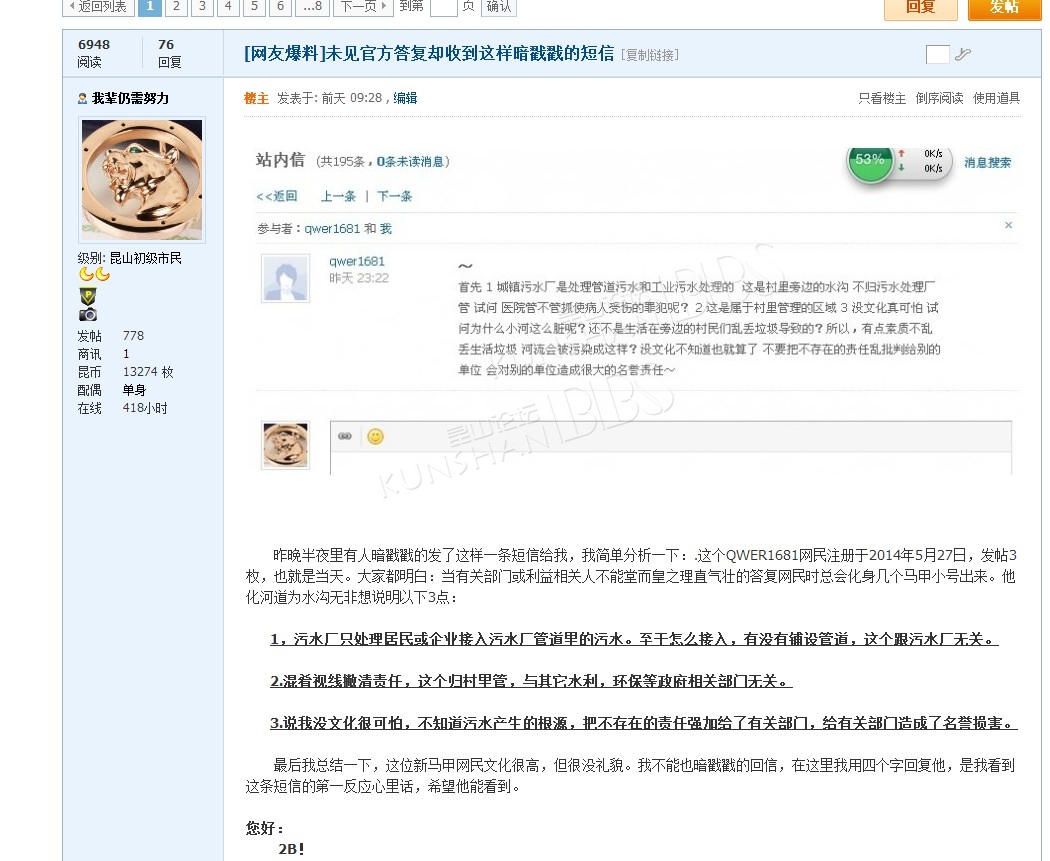Click the page number input field after 到第

point(443,7)
